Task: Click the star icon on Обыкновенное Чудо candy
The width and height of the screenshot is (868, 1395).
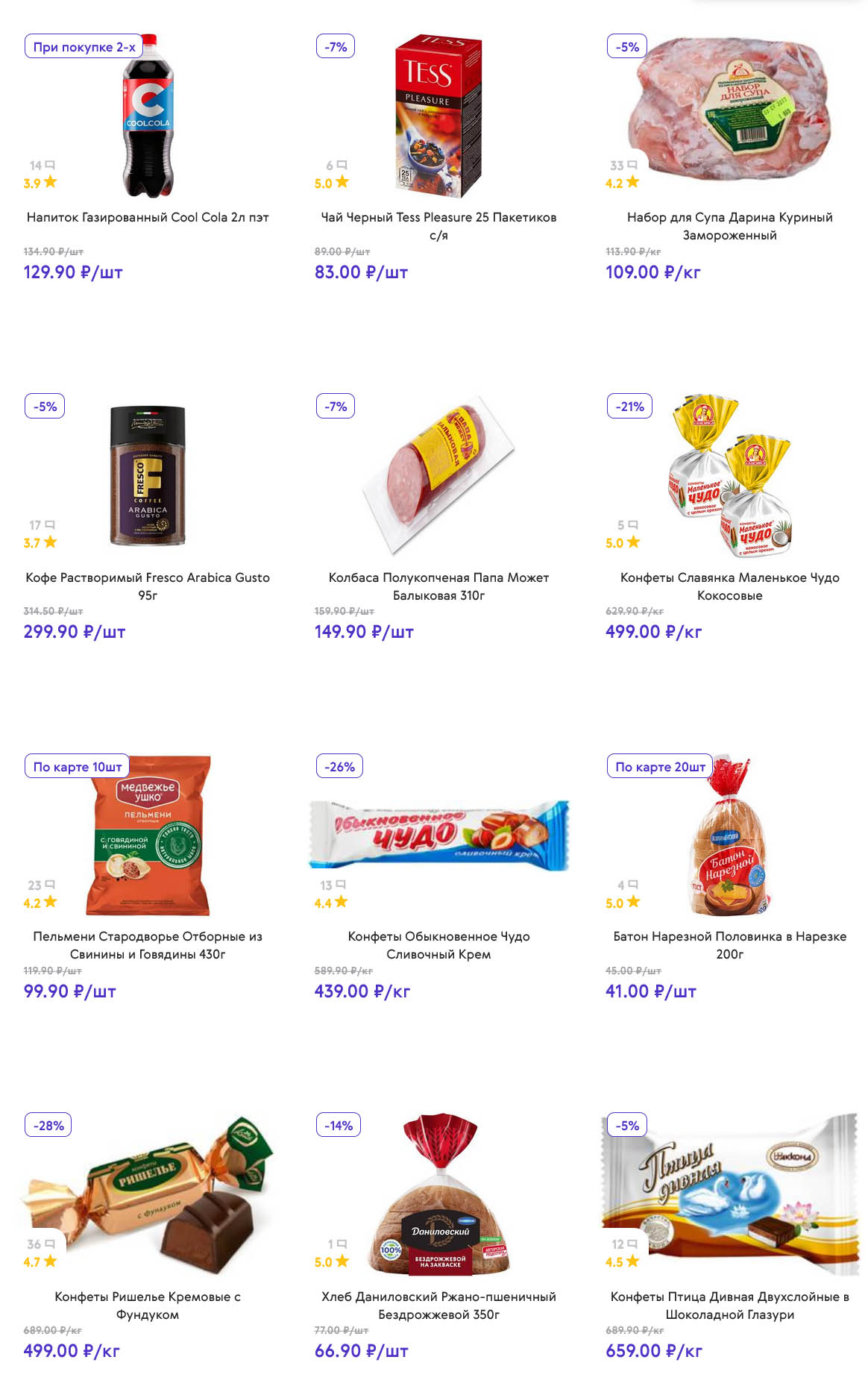Action: click(x=341, y=902)
